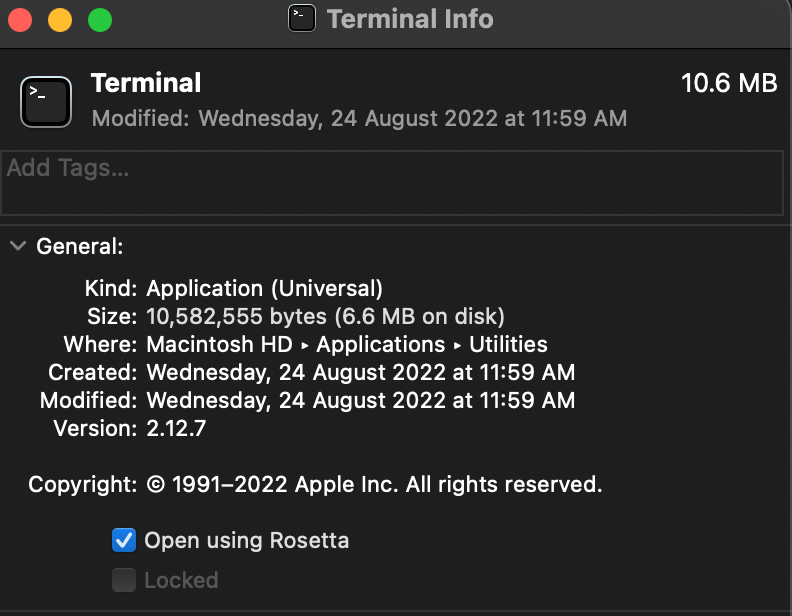
Task: Collapse the General section chevron
Action: click(x=18, y=246)
